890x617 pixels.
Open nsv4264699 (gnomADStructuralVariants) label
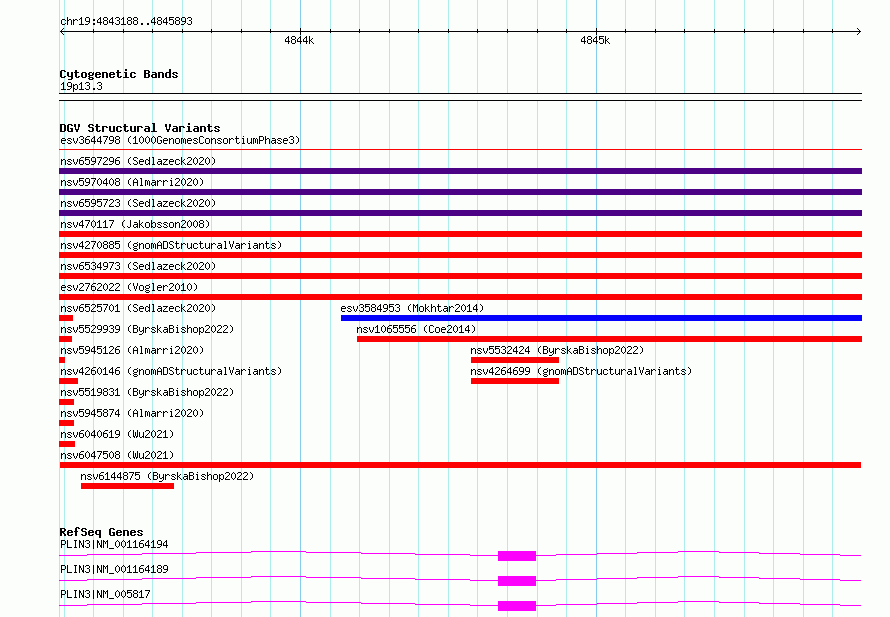[x=581, y=371]
